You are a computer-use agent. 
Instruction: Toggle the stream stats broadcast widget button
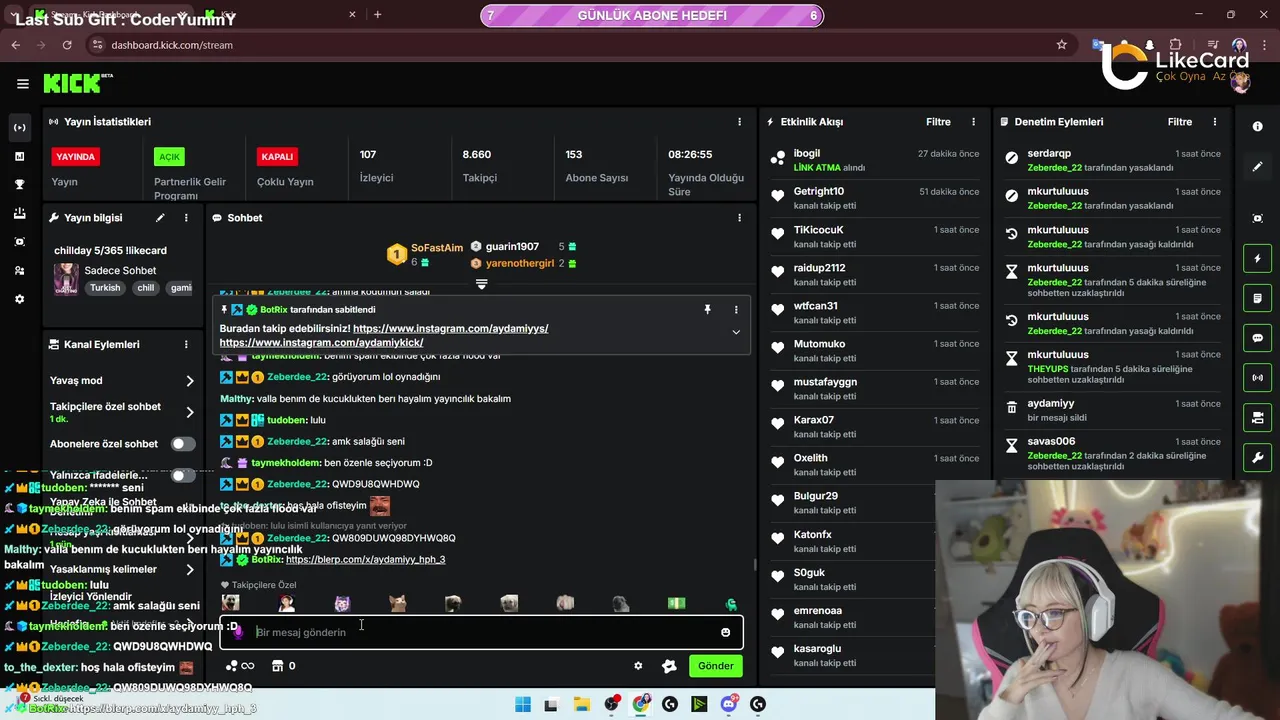[x=1258, y=377]
